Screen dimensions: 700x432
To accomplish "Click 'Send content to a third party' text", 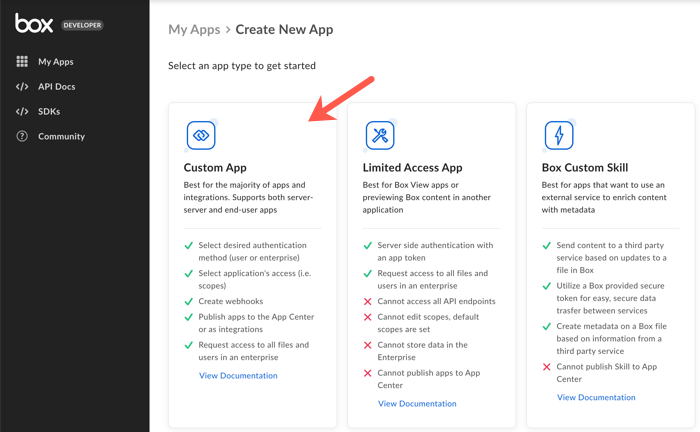I will [x=612, y=258].
